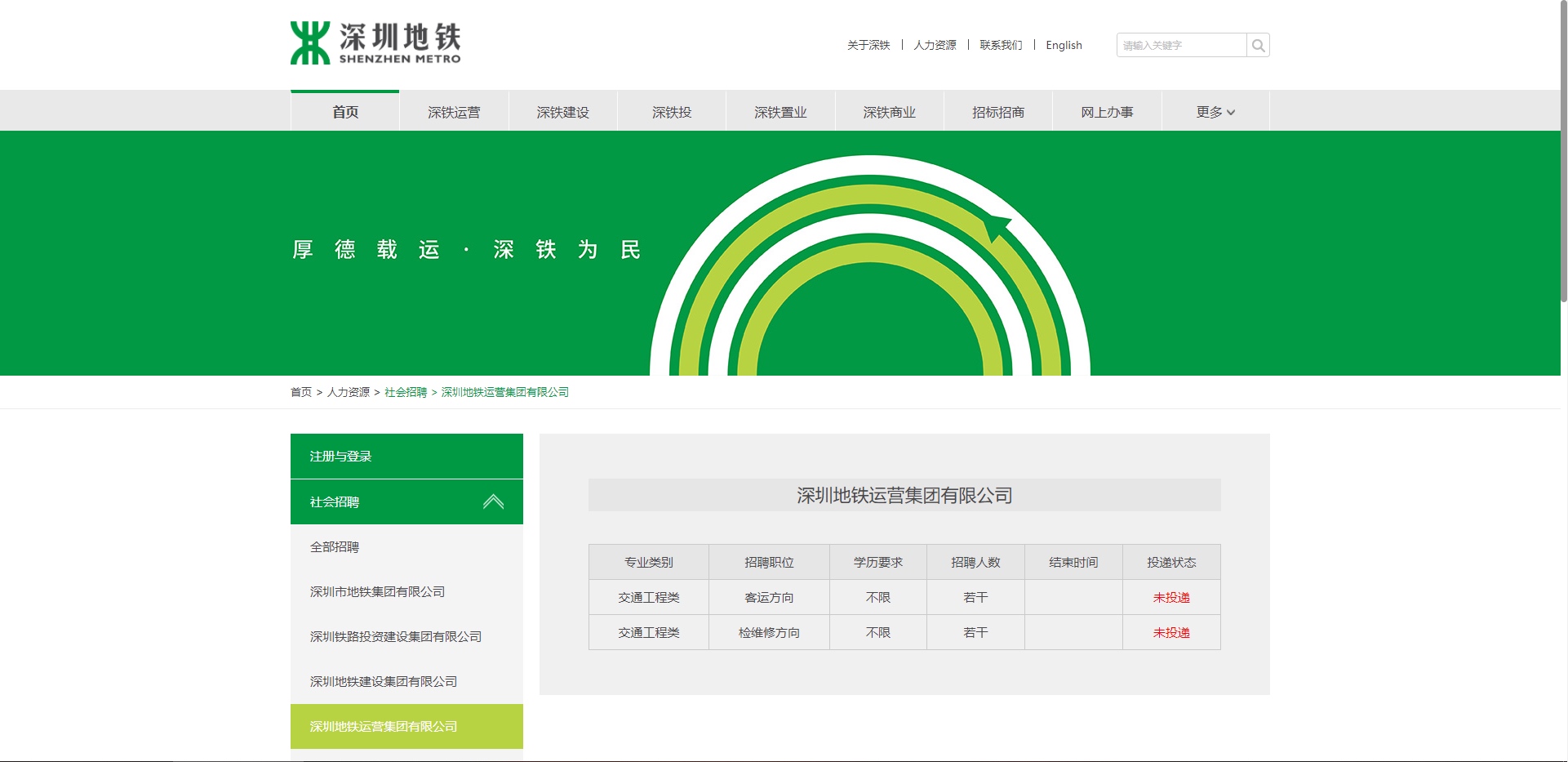Click the search magnifier icon
Viewport: 1568px width, 762px height.
tap(1258, 45)
